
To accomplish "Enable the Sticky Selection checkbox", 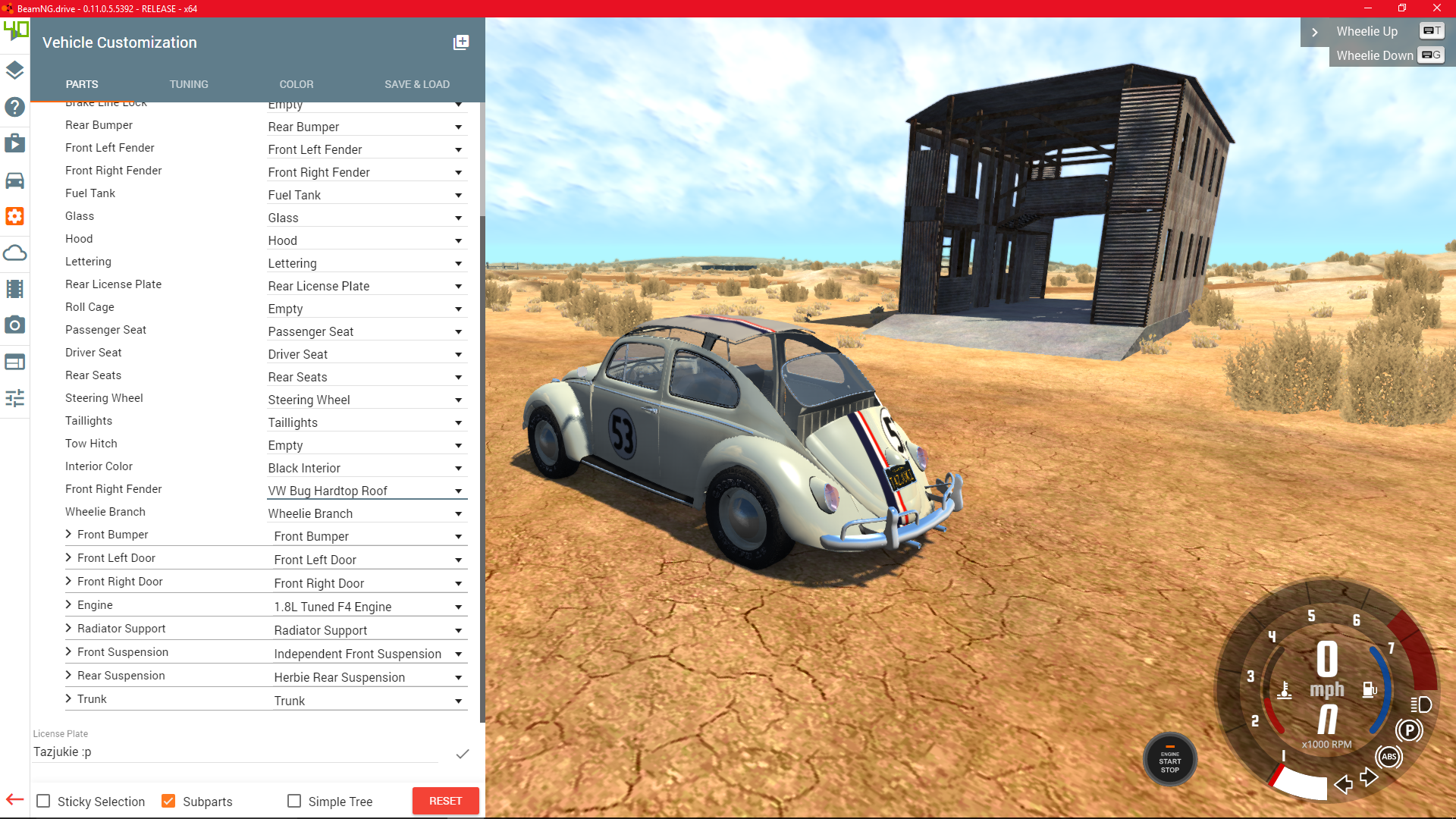I will [x=44, y=802].
